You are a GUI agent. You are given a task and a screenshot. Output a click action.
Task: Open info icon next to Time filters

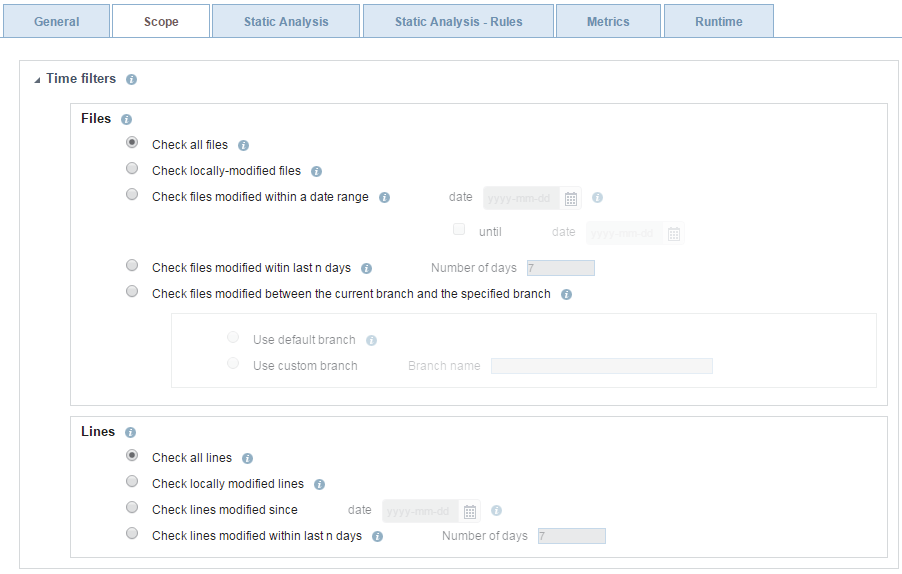(131, 79)
